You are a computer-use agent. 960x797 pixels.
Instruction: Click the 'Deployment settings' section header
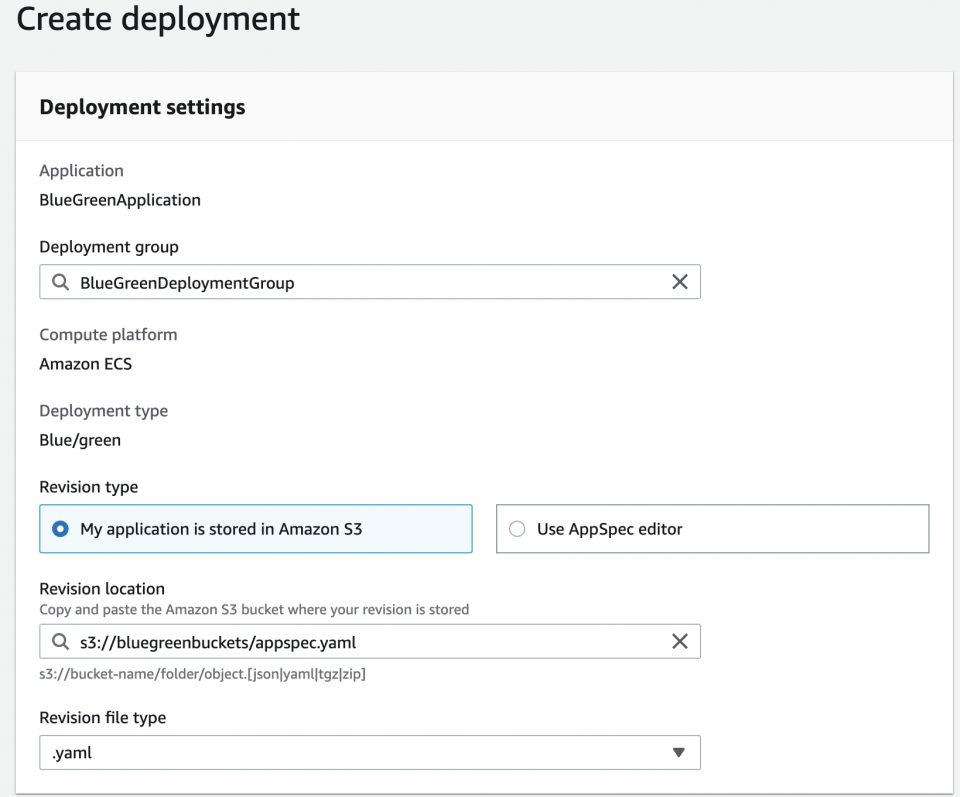[x=142, y=107]
